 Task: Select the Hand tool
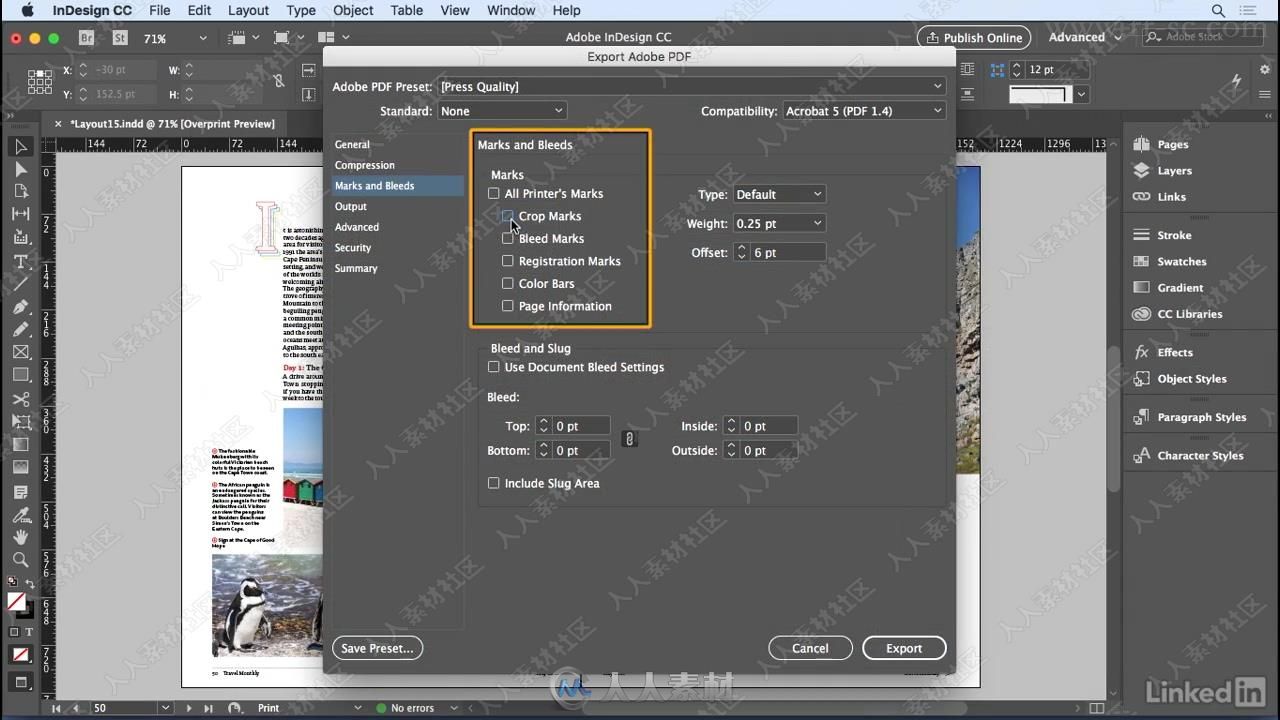click(x=20, y=537)
